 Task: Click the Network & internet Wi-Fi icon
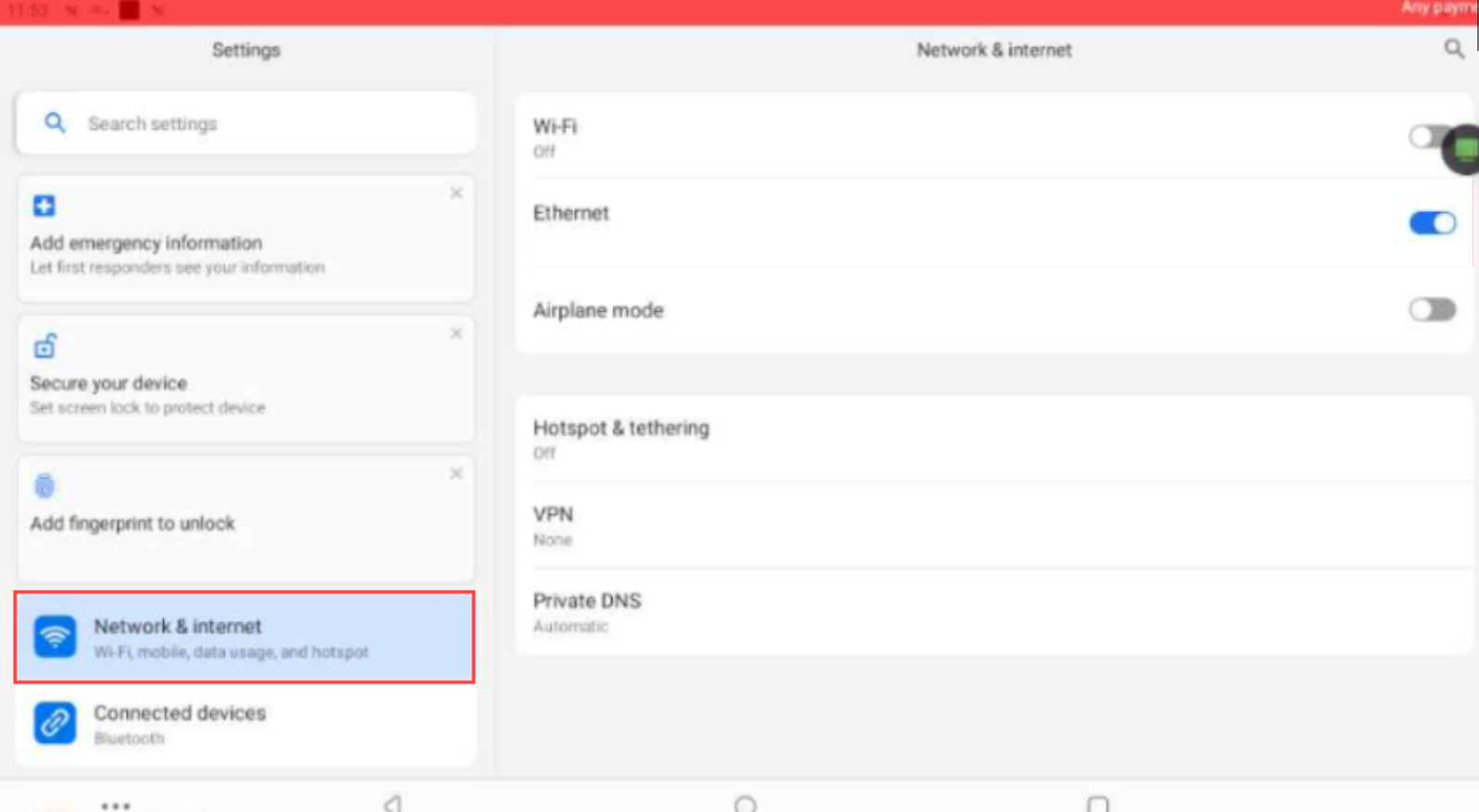pos(55,637)
